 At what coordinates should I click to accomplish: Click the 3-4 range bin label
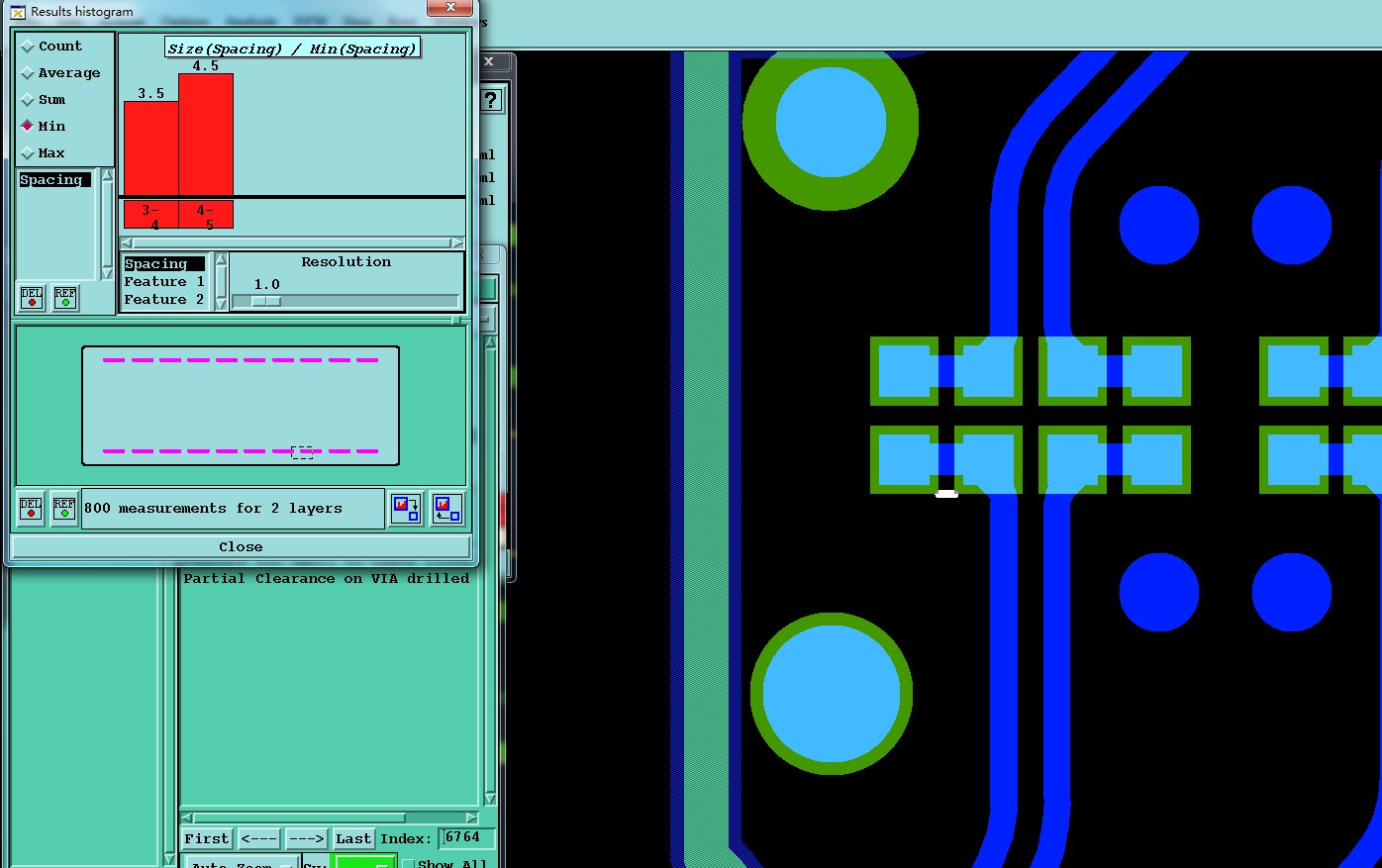click(x=150, y=215)
